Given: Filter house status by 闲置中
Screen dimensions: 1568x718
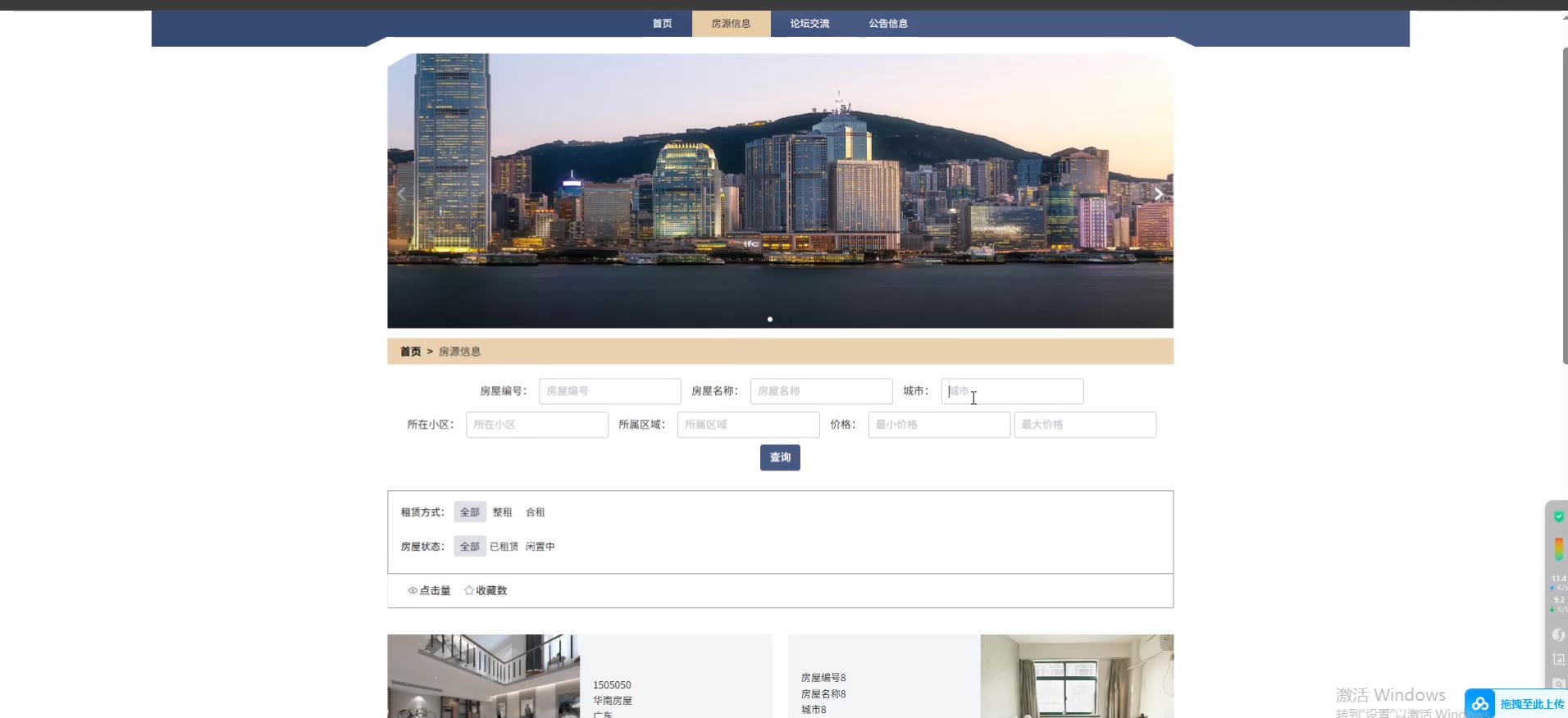Looking at the screenshot, I should click(540, 547).
